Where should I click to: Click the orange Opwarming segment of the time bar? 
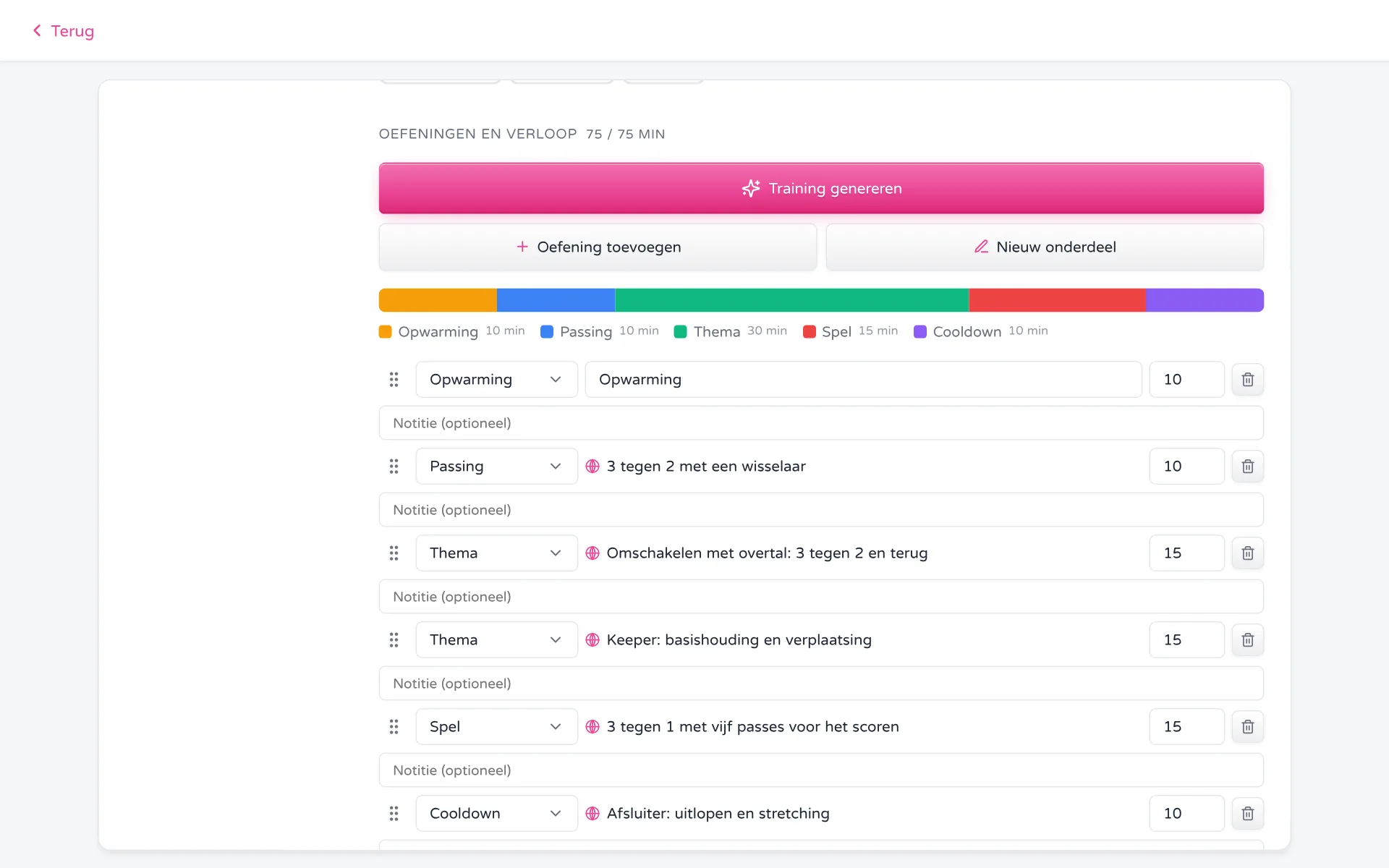[438, 300]
